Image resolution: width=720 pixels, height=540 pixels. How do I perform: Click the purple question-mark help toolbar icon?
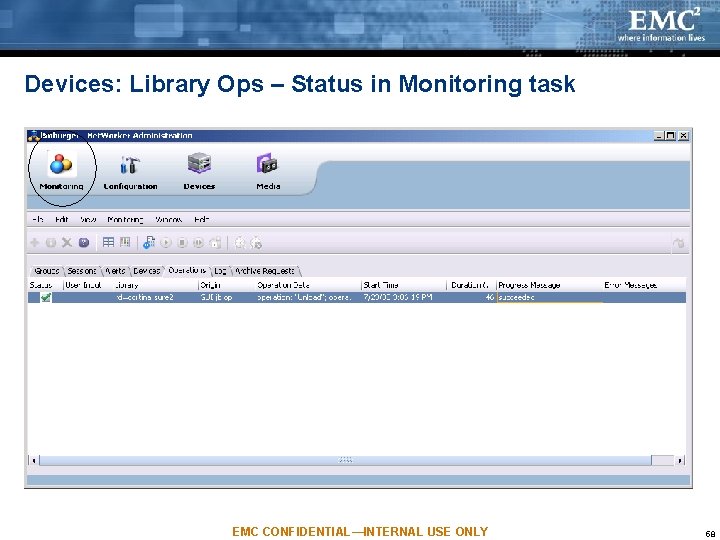click(84, 242)
